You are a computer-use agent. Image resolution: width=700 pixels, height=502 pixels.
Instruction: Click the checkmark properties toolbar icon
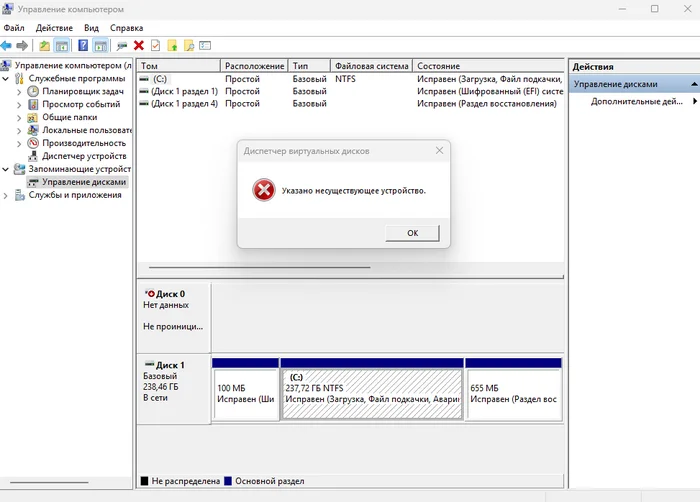(155, 46)
